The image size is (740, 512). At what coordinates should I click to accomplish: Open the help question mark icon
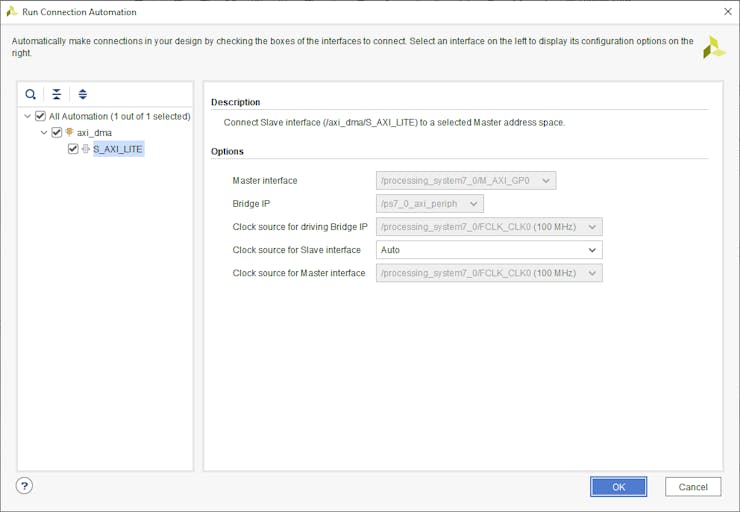click(x=25, y=486)
